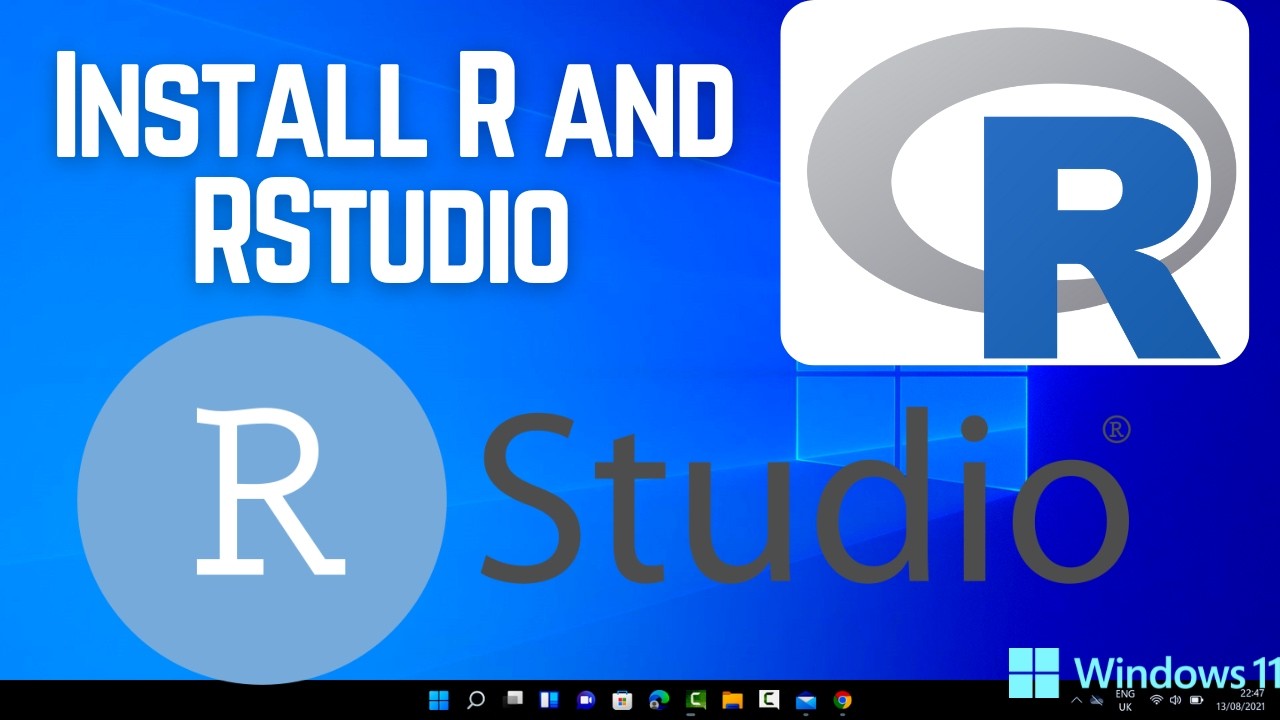Open Wi-Fi network tray icon
The image size is (1280, 720).
tap(1157, 700)
